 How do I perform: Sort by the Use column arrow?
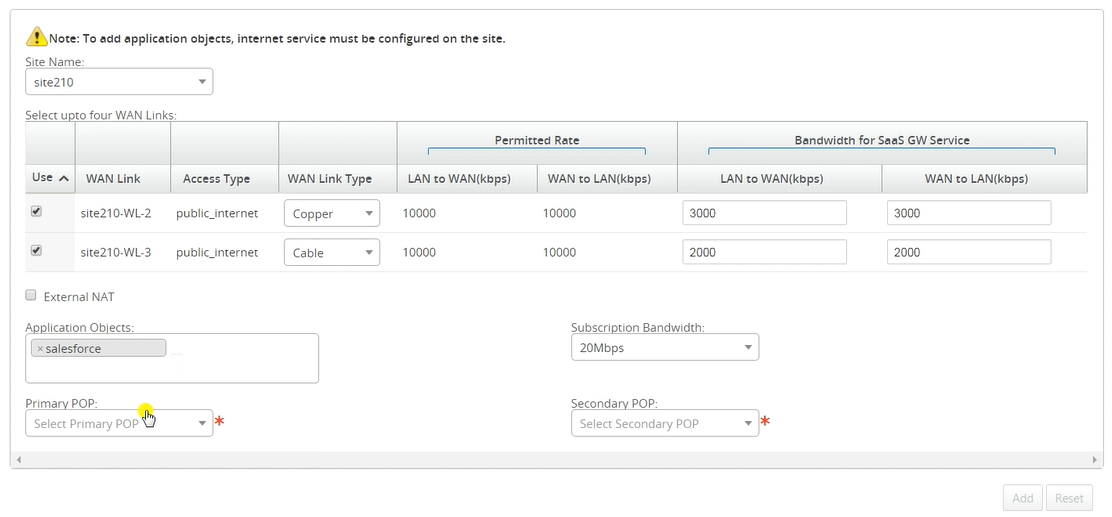[x=64, y=179]
